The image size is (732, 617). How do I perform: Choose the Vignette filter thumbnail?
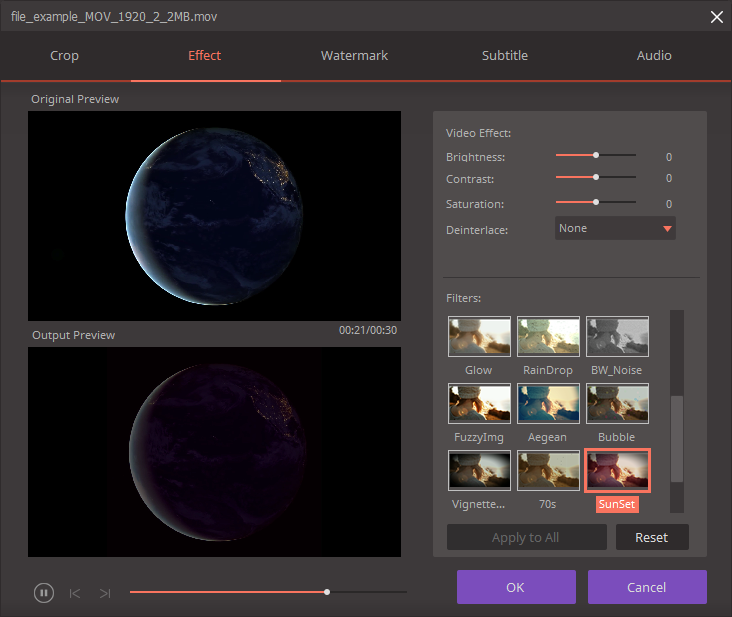coord(479,470)
